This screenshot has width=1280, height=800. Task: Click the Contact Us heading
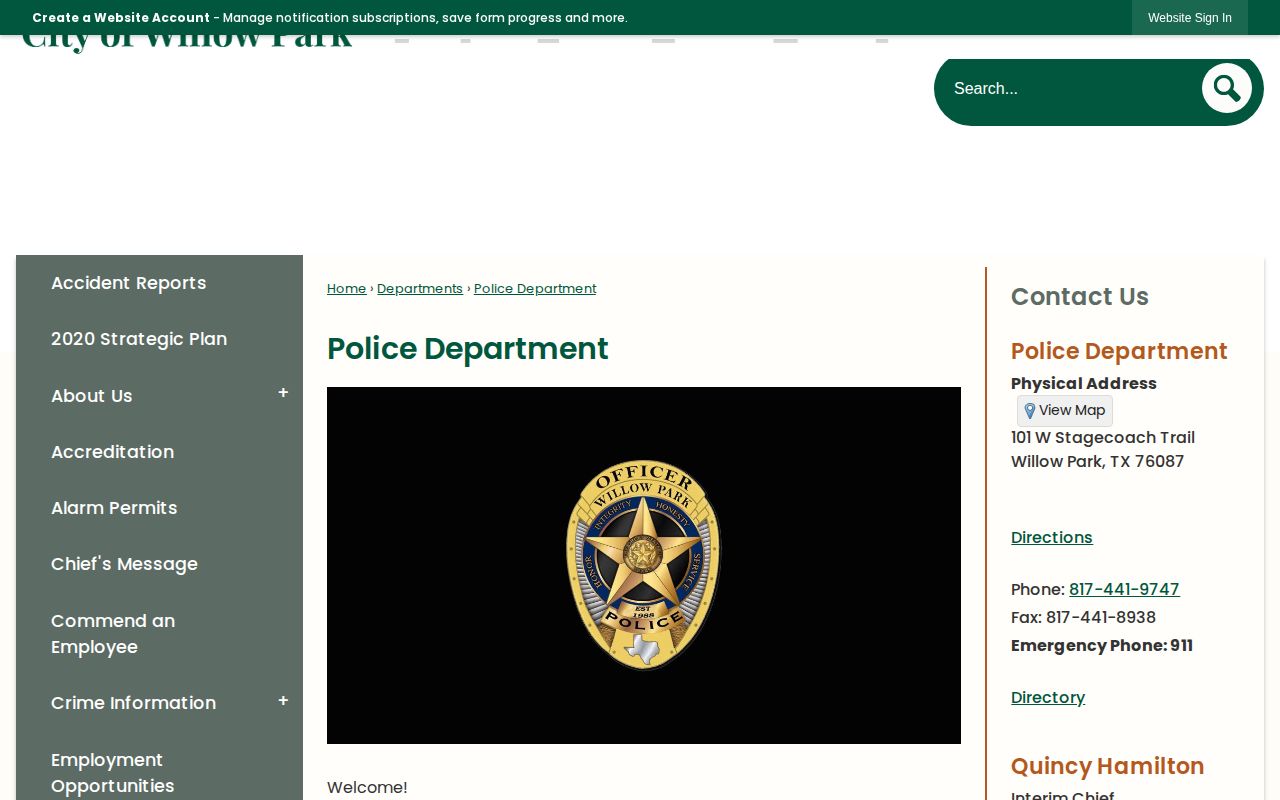[1080, 297]
